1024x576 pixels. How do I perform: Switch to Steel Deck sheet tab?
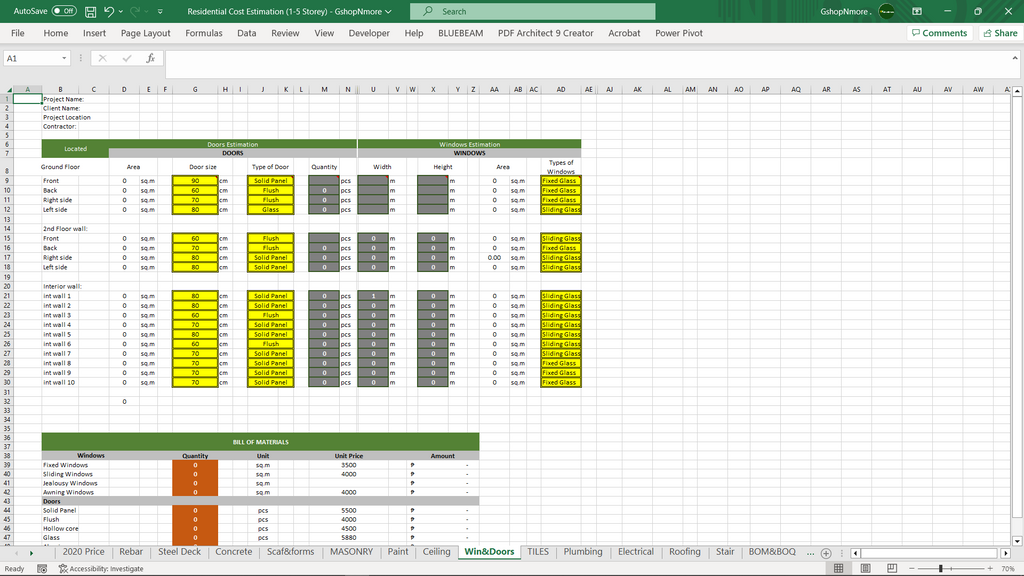179,552
